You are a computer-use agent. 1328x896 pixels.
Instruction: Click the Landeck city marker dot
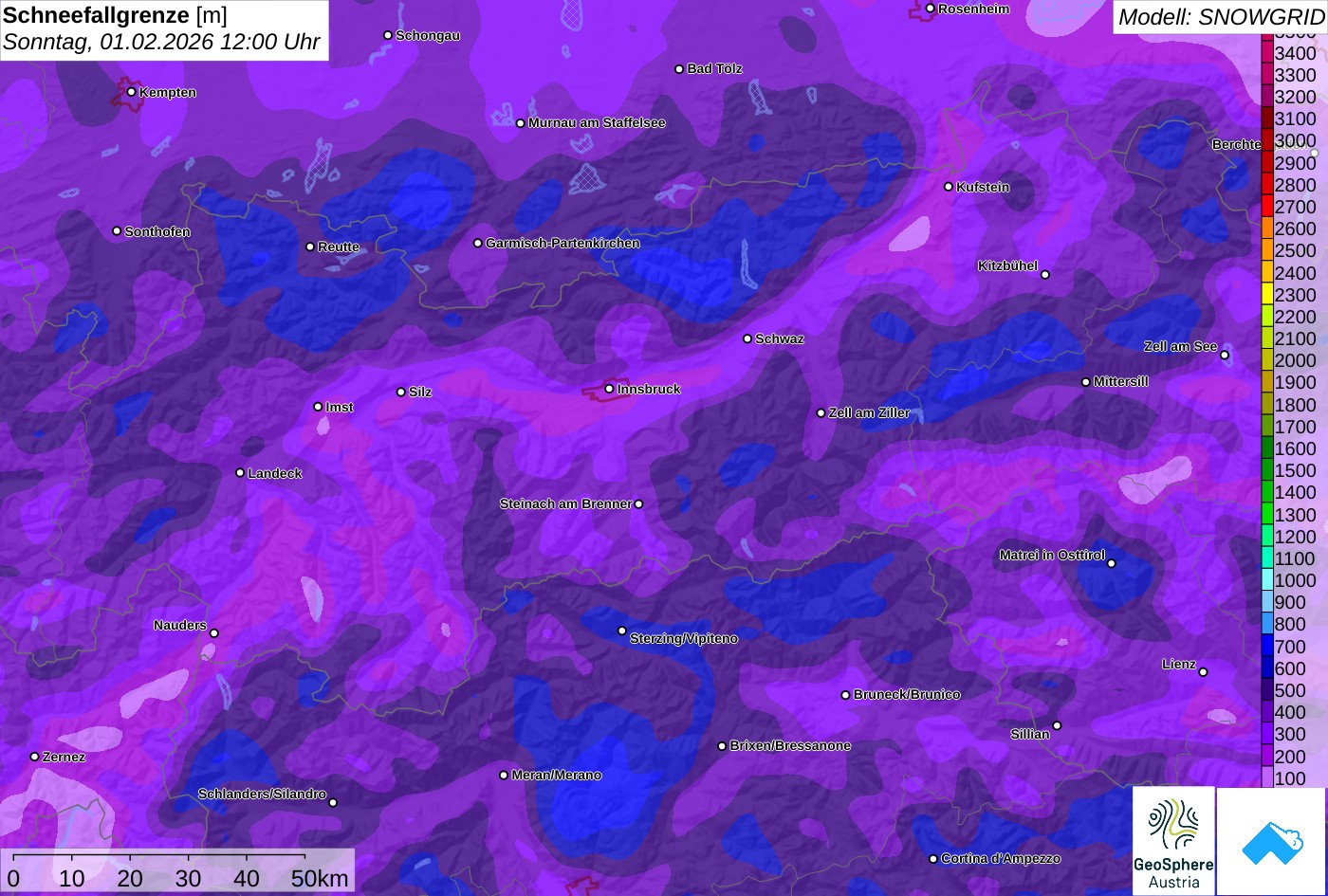point(240,473)
